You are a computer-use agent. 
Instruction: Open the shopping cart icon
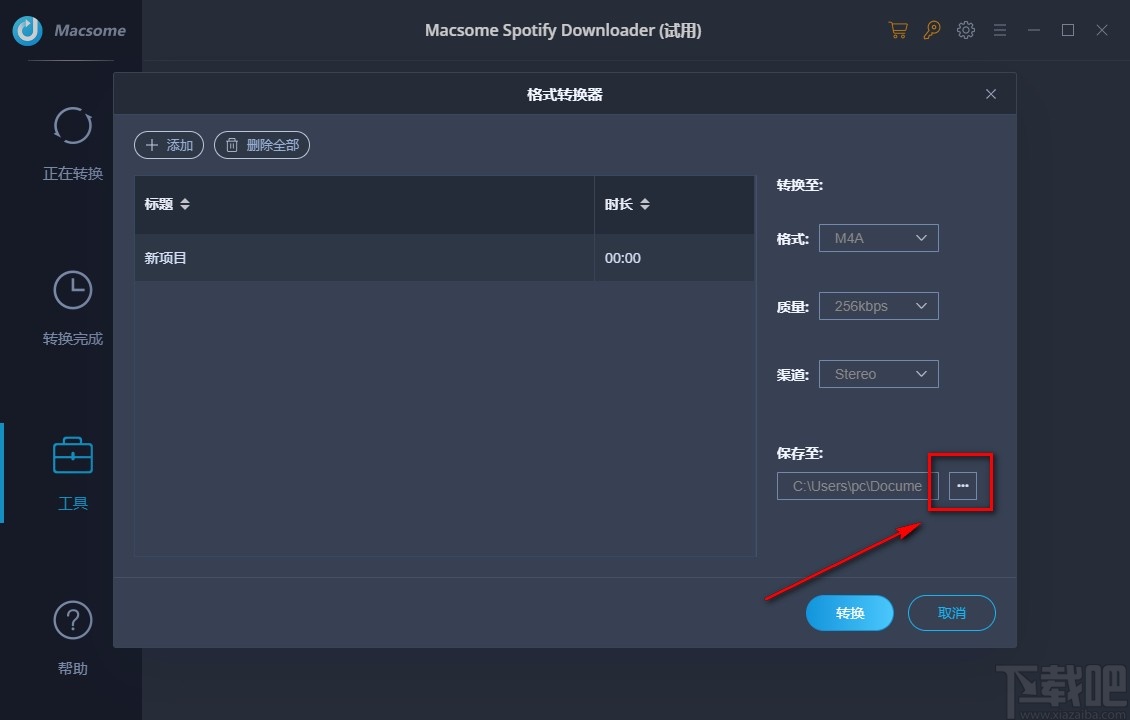898,30
